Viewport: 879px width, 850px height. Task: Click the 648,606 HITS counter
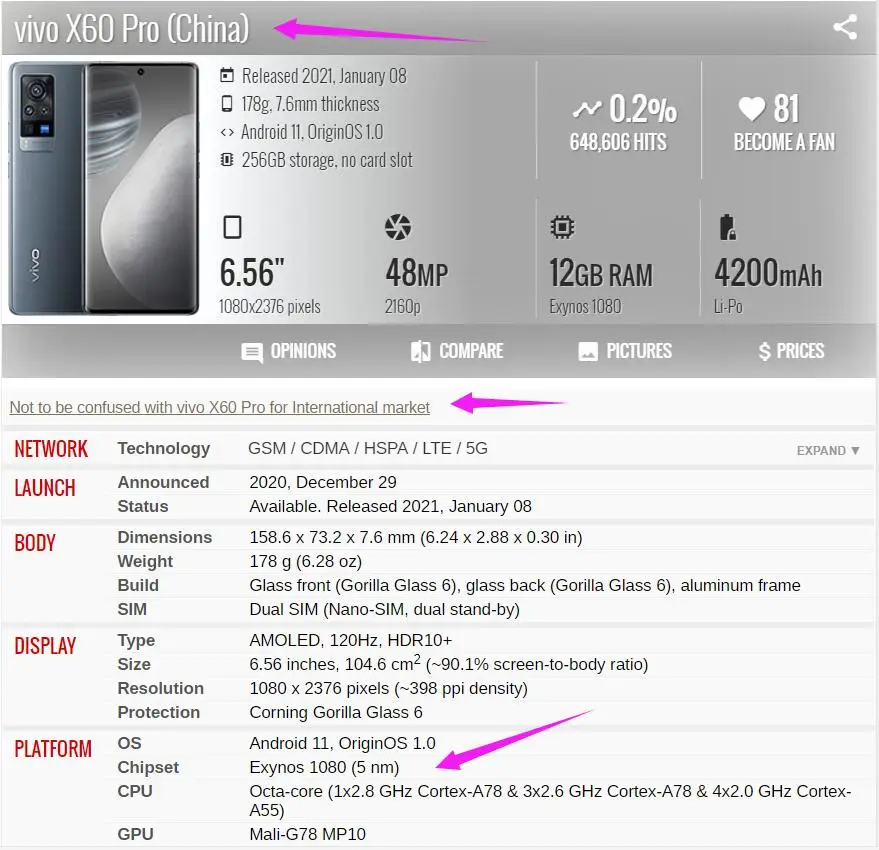[x=618, y=142]
